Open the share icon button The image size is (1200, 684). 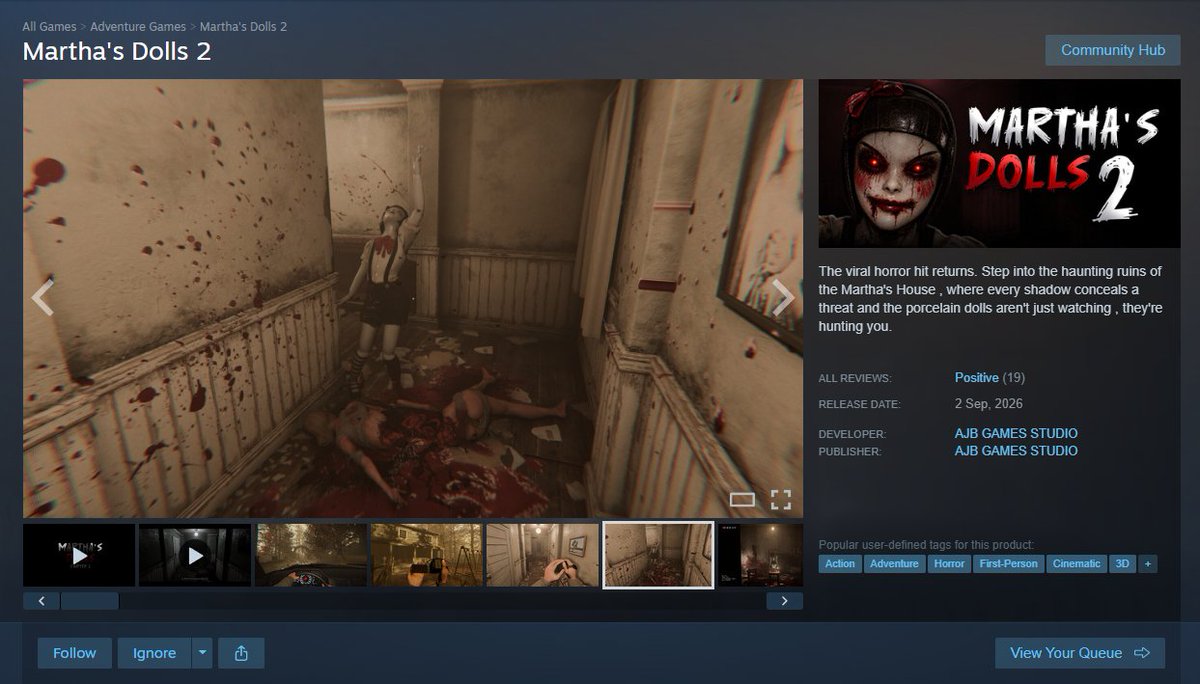coord(241,653)
